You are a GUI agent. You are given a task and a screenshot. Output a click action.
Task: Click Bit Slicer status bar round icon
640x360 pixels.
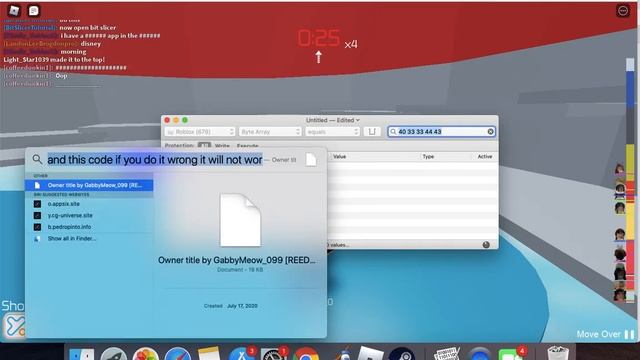[x=486, y=244]
